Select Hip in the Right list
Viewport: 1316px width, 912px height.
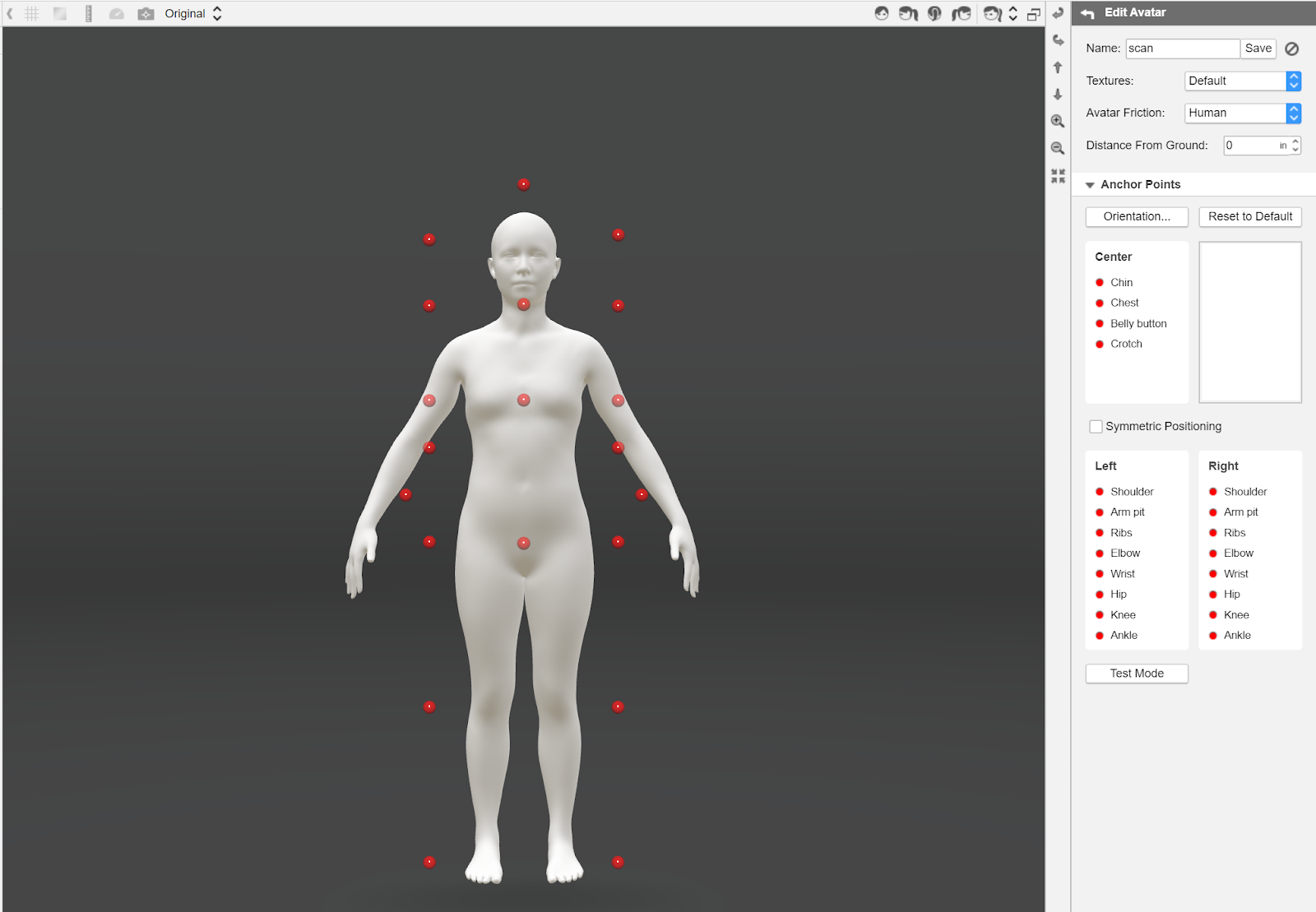(1232, 595)
